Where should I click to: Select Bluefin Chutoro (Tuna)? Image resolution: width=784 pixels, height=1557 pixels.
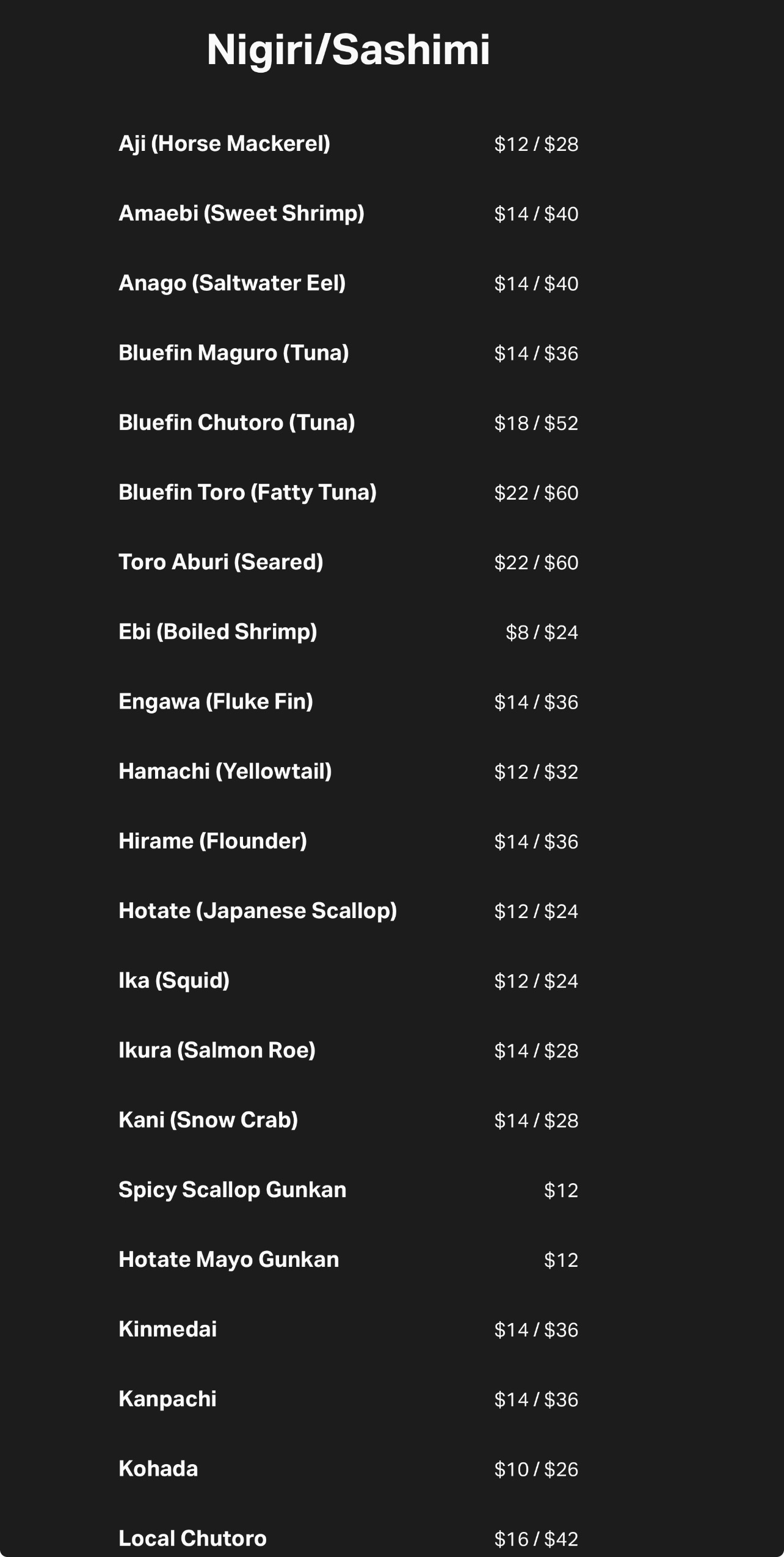pos(348,422)
